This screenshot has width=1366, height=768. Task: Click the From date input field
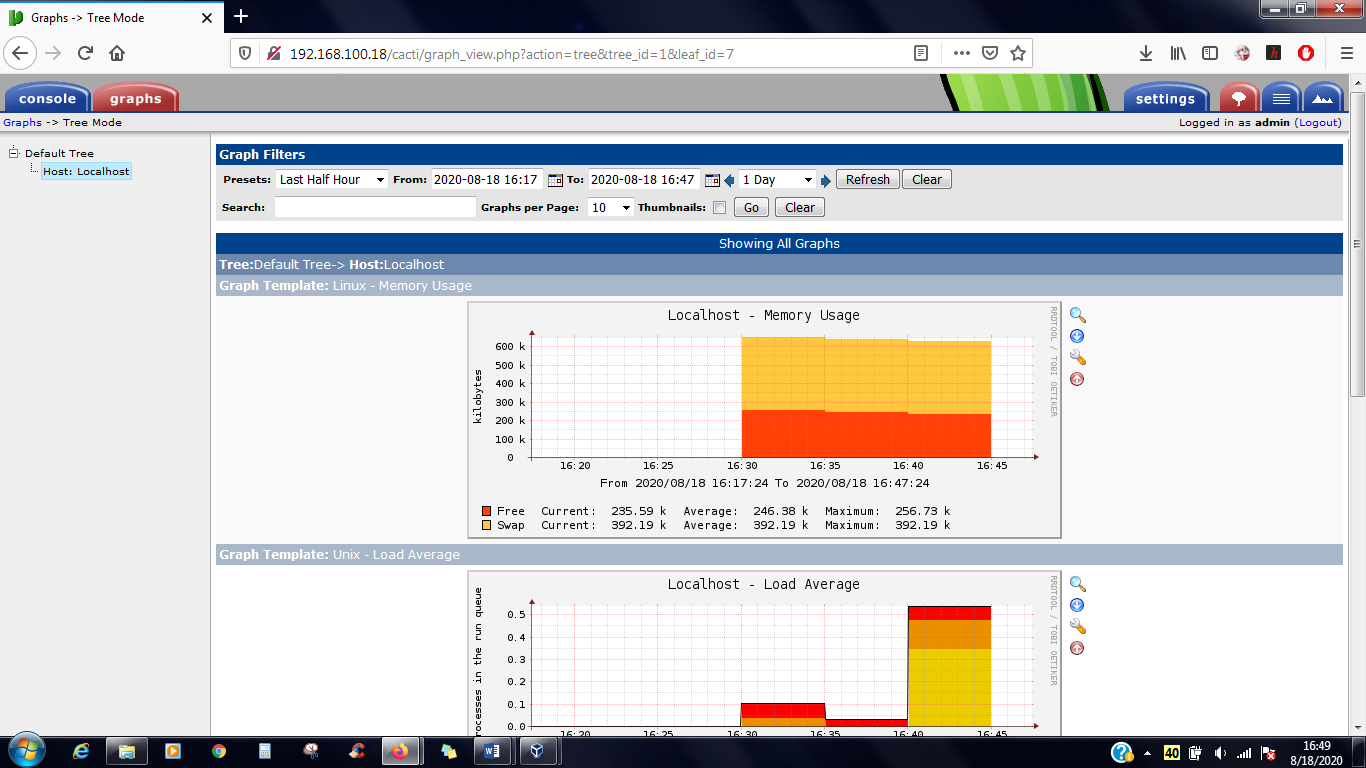487,180
